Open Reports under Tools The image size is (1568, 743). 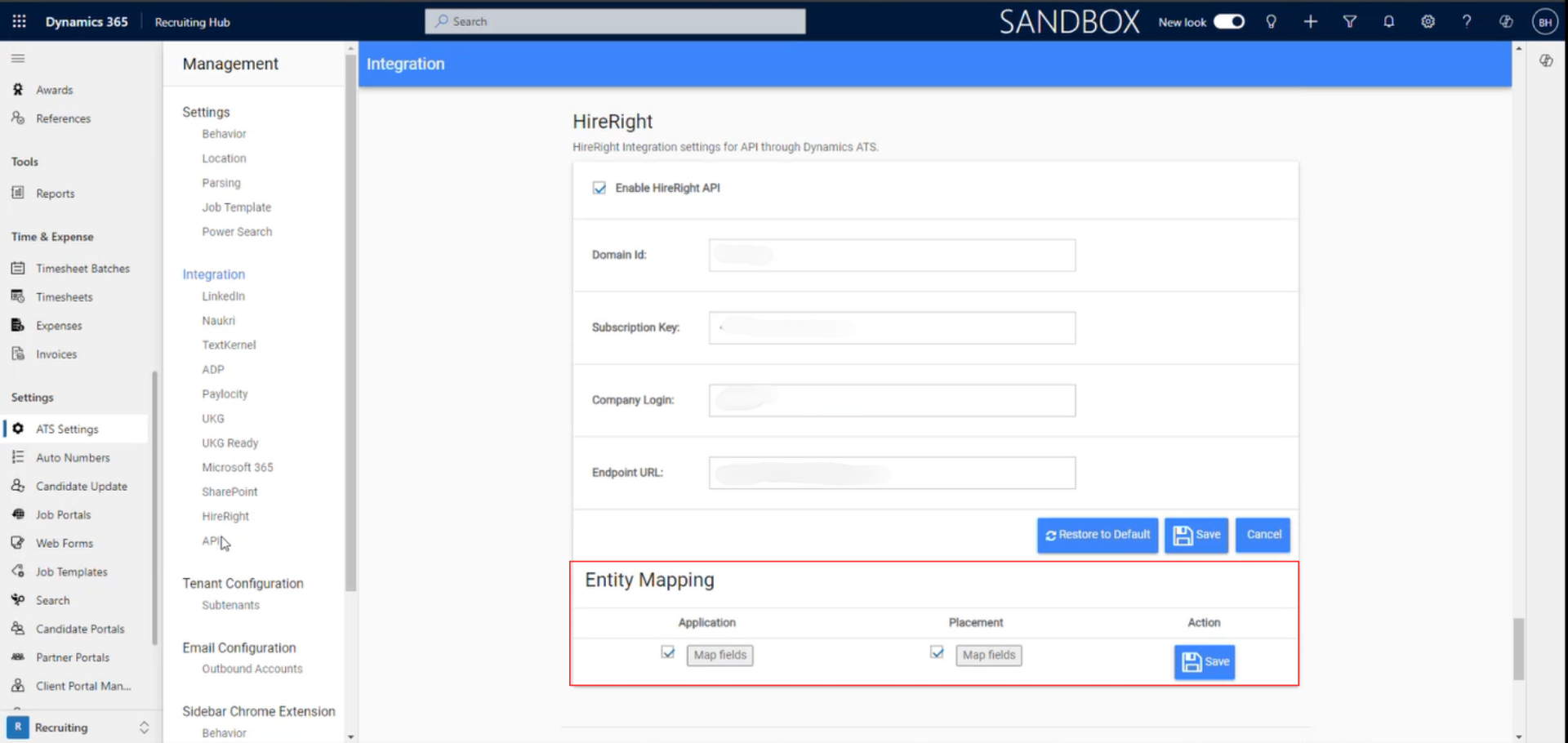click(55, 194)
